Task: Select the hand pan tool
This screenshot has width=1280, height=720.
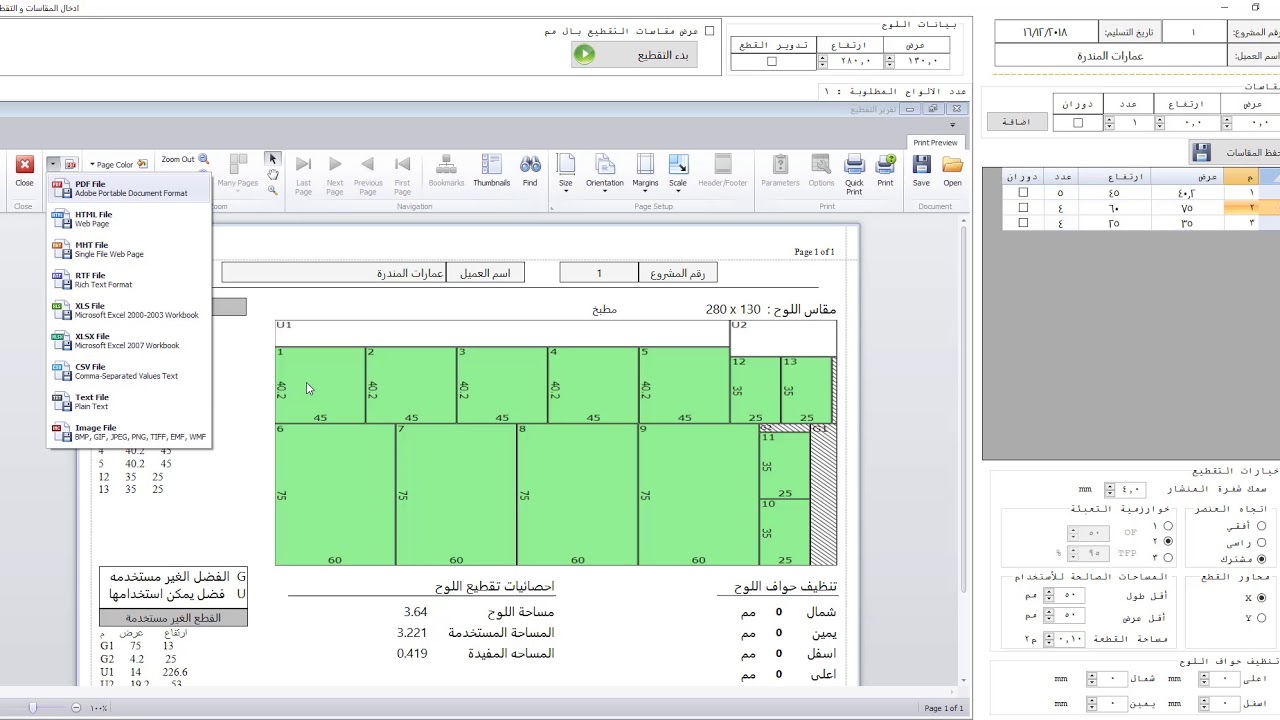Action: (x=272, y=175)
